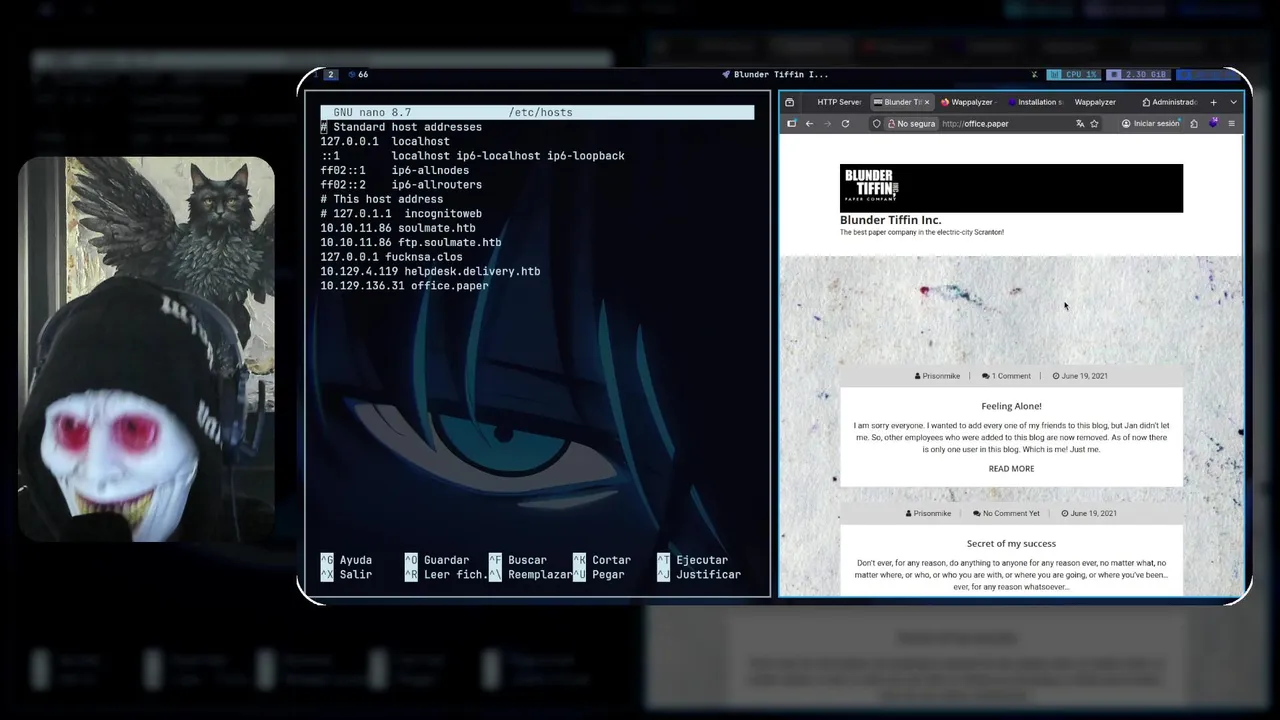Click the '10.129.136.31 office.paper' line in nano
The width and height of the screenshot is (1280, 720).
click(x=404, y=285)
